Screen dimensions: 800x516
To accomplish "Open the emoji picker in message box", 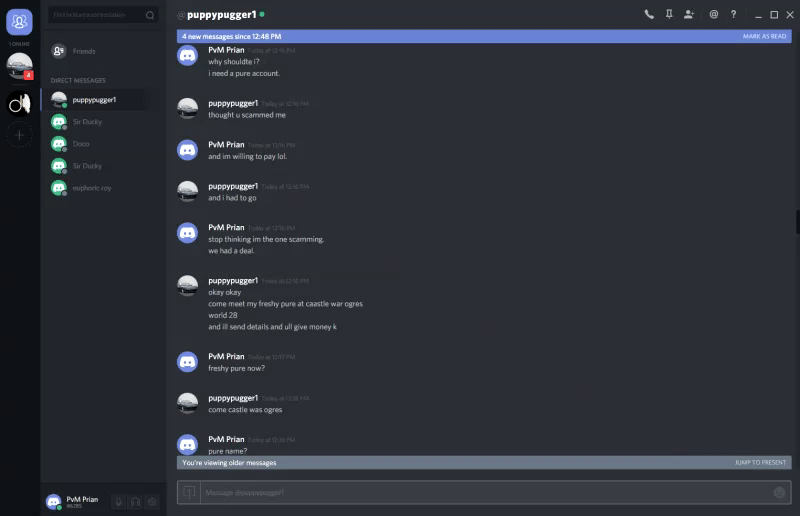I will pyautogui.click(x=779, y=492).
